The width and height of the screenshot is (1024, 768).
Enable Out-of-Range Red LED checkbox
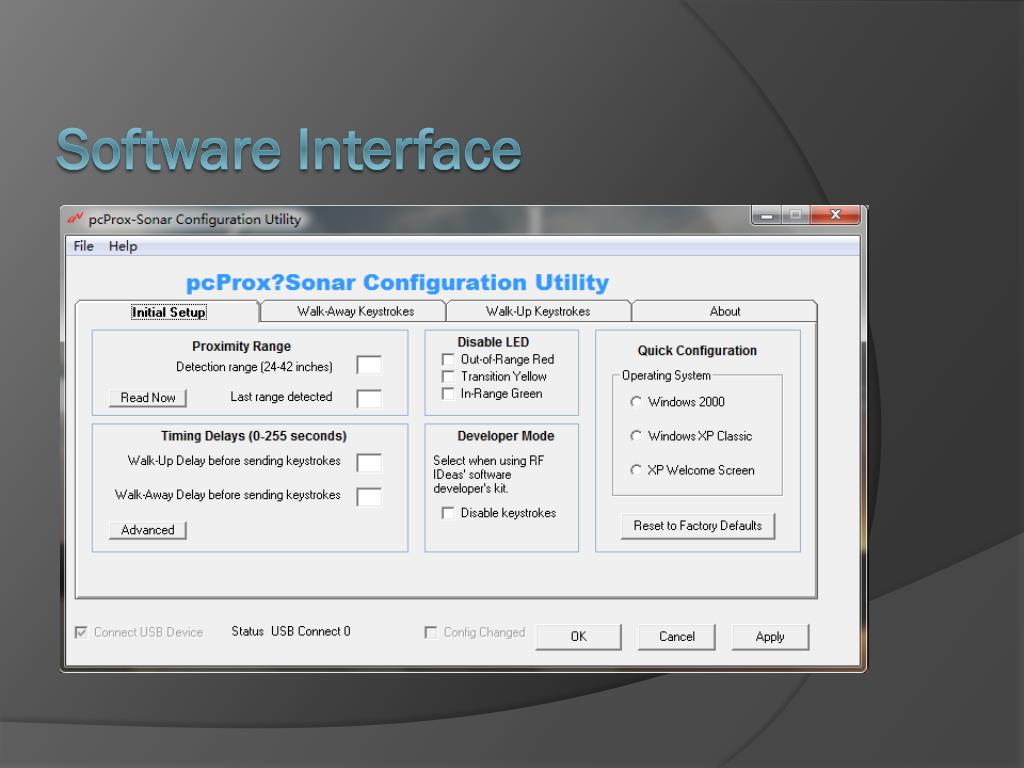(x=448, y=360)
